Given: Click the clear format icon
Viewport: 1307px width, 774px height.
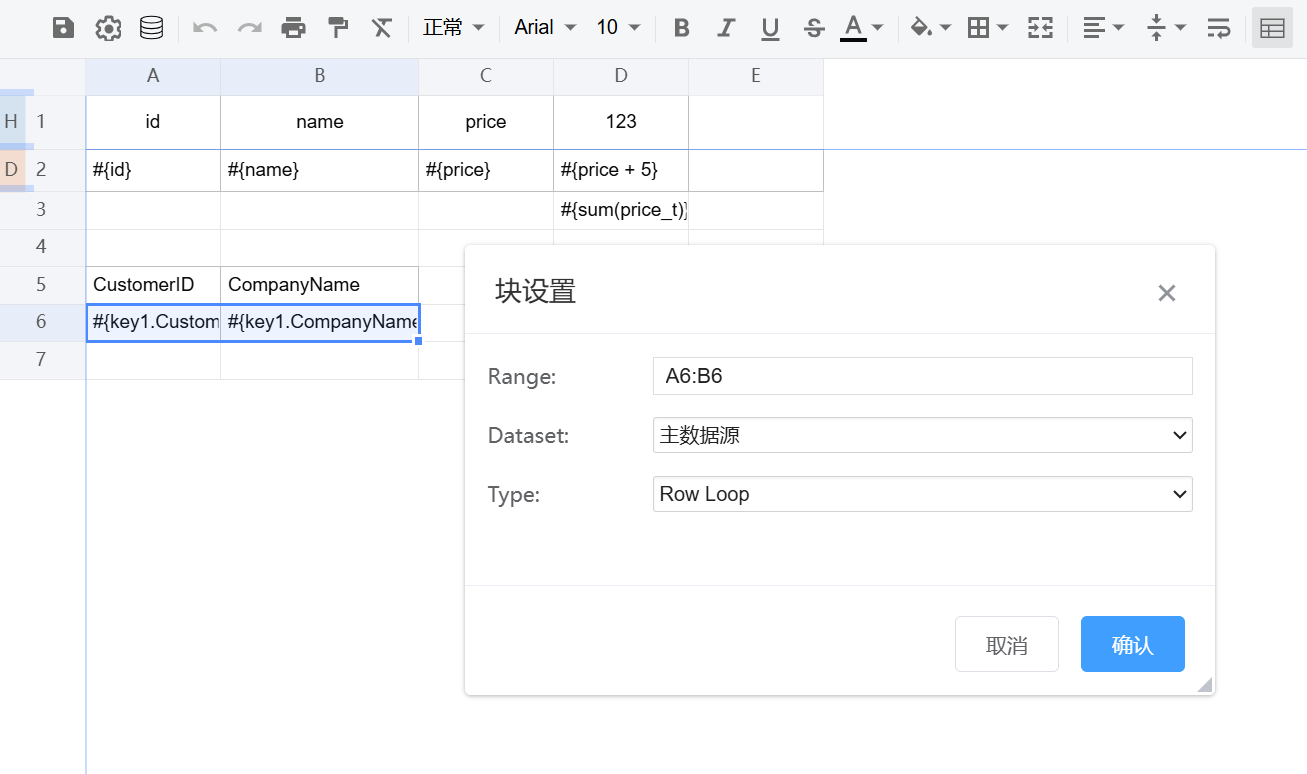Looking at the screenshot, I should 382,28.
